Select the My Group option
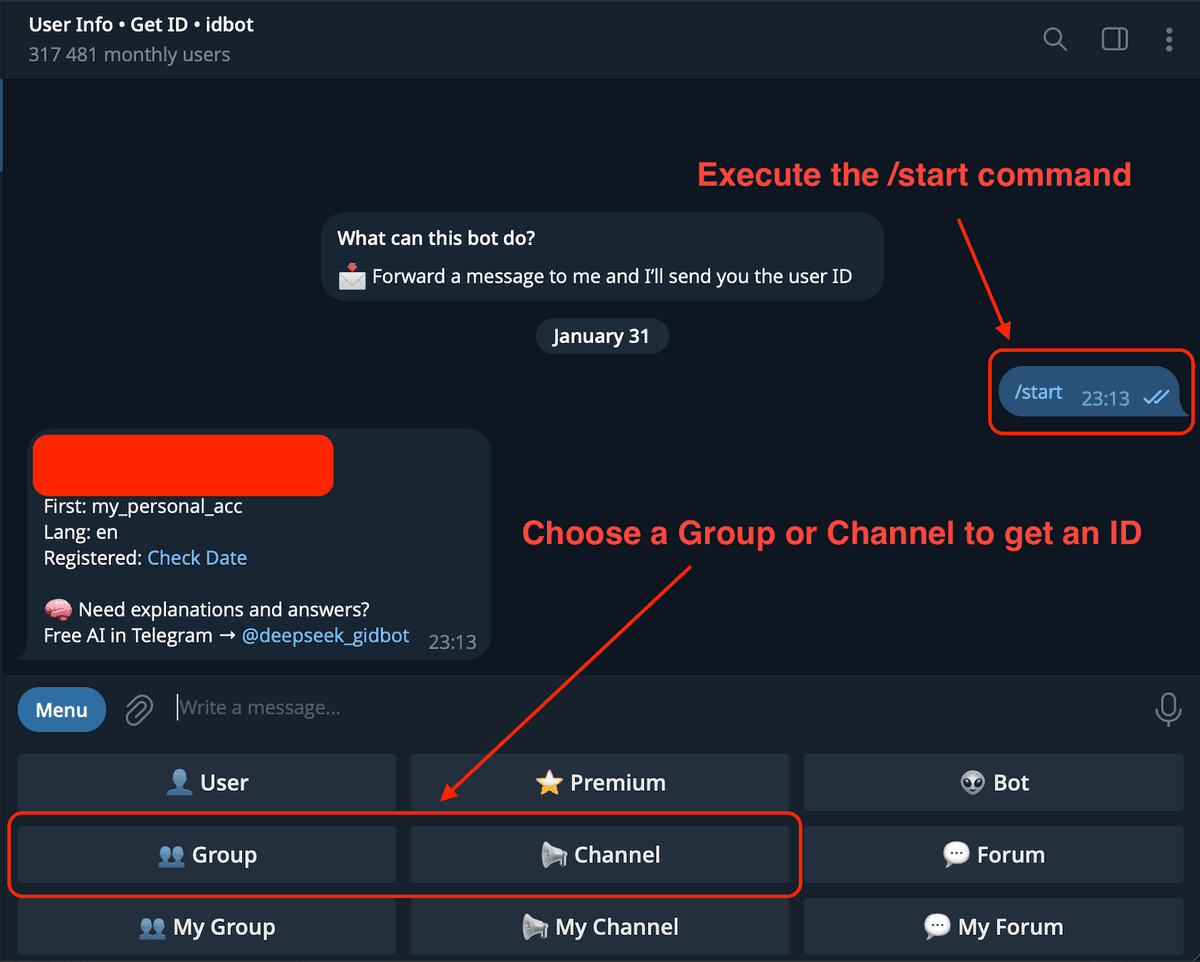The image size is (1200, 962). [x=206, y=926]
